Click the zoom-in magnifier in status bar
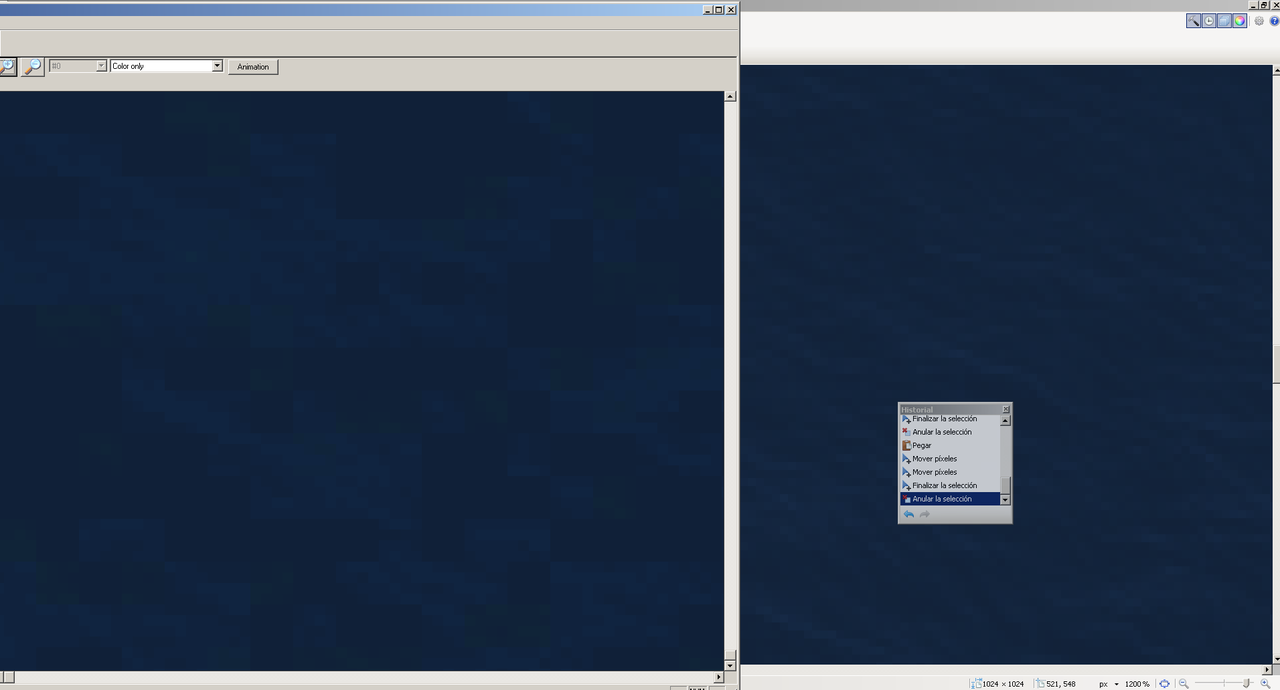The width and height of the screenshot is (1280, 690). (x=1265, y=684)
